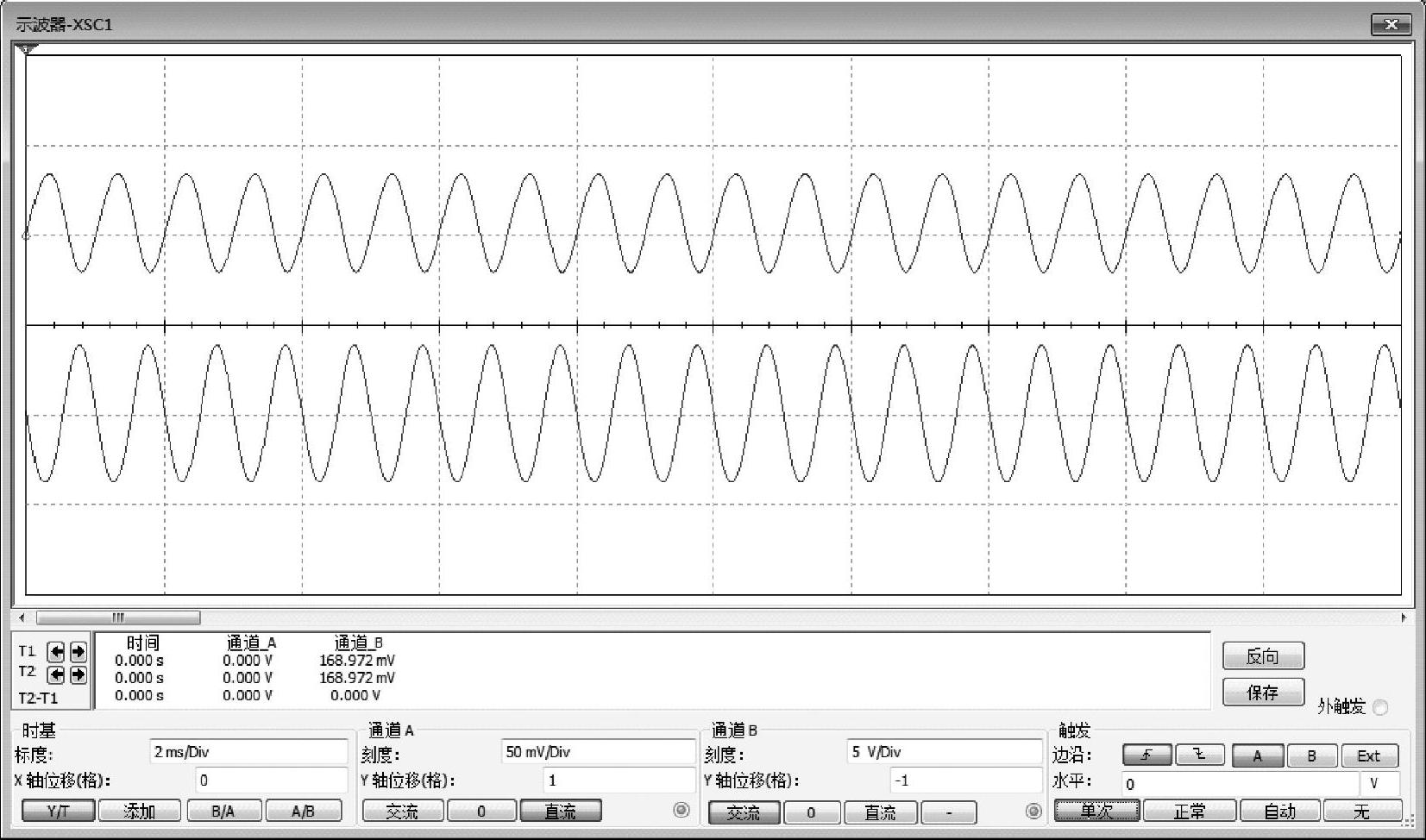Select A/B display mode
The image size is (1426, 840).
304,812
